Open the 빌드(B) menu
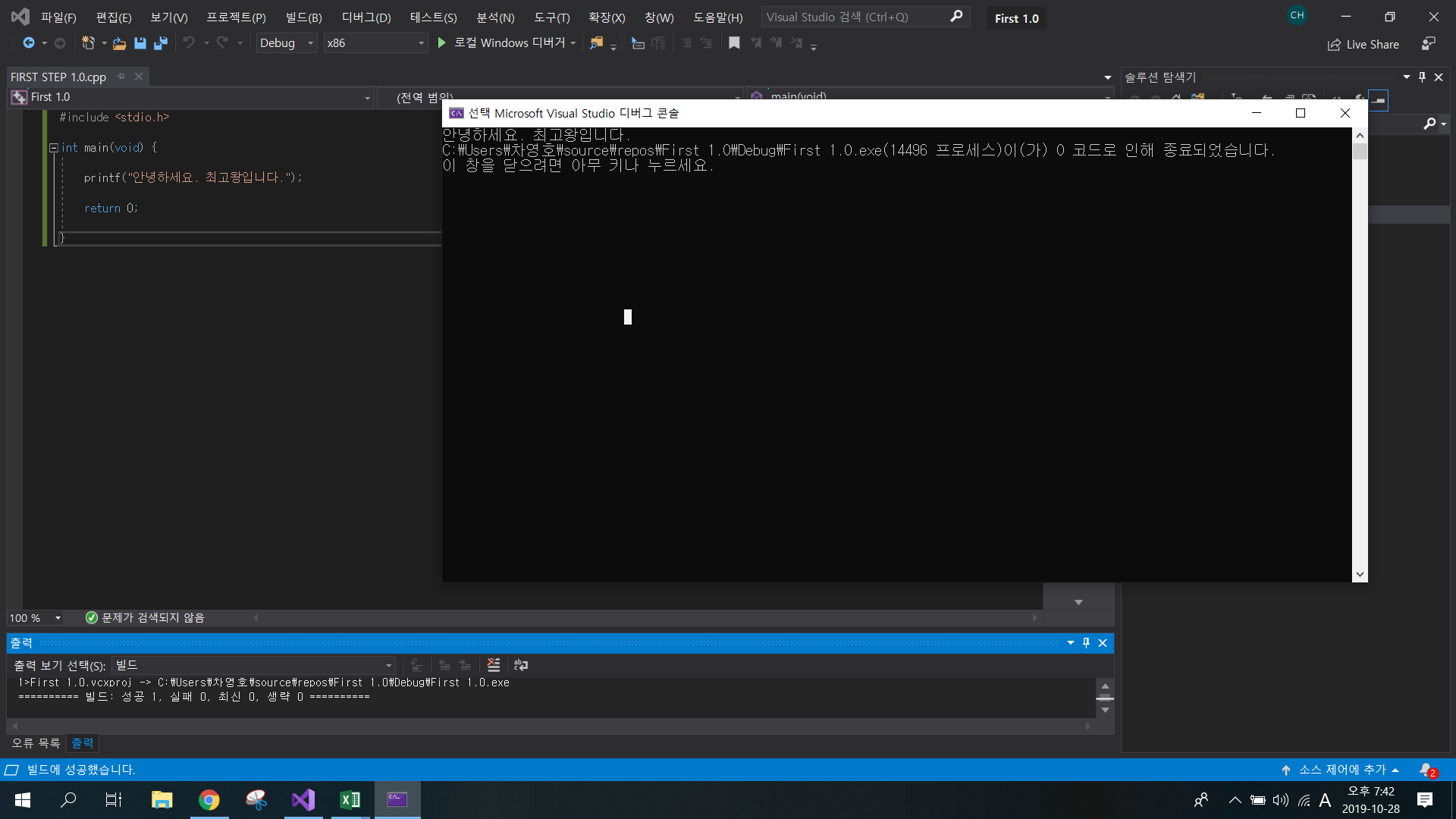The width and height of the screenshot is (1456, 819). click(x=304, y=17)
